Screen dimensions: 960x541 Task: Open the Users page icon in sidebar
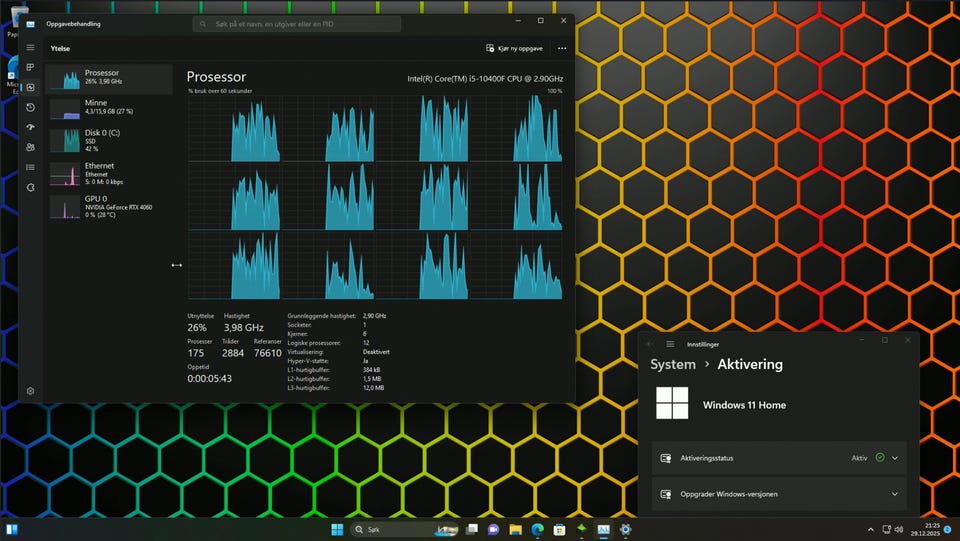(30, 147)
